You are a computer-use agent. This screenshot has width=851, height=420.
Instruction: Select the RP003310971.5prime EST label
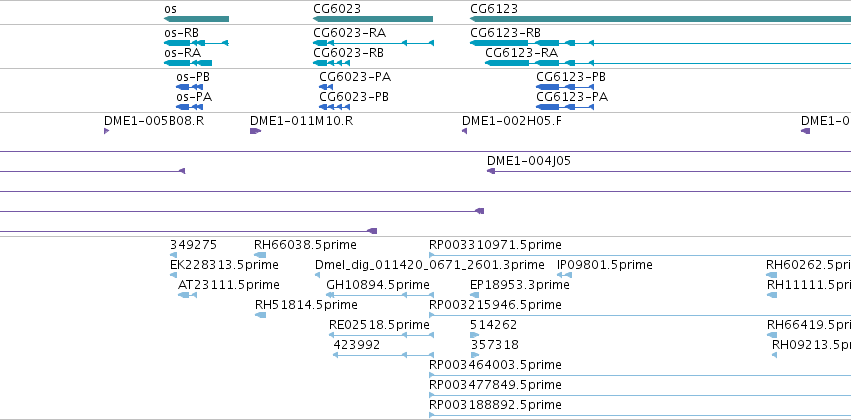click(x=495, y=245)
